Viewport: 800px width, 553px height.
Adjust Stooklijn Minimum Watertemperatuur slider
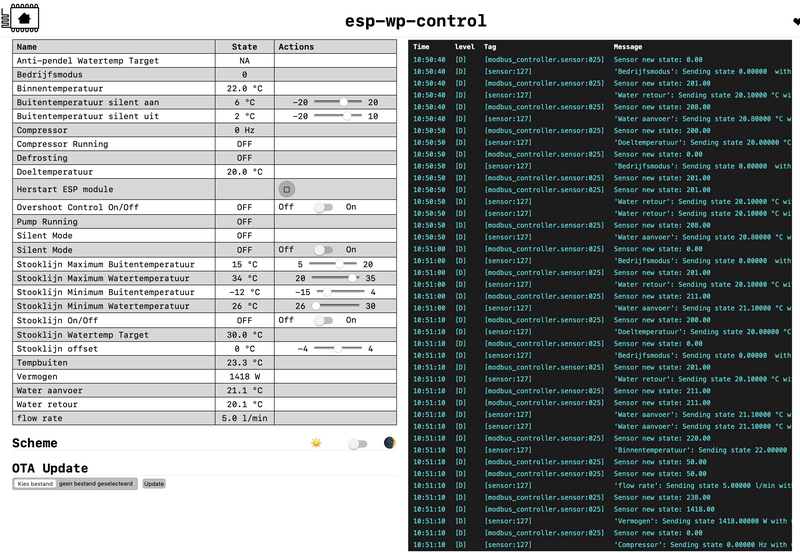335,306
